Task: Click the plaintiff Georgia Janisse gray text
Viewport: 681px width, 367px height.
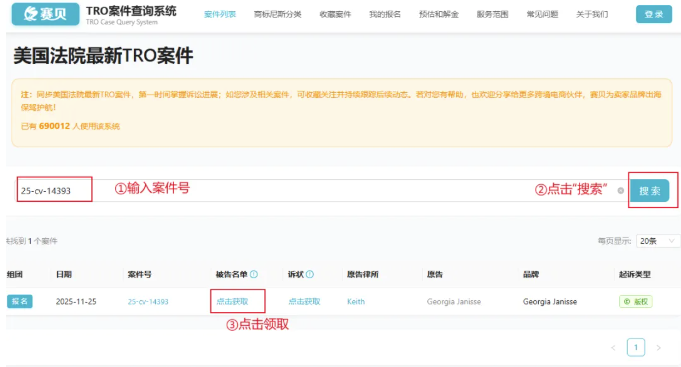Action: coord(454,301)
